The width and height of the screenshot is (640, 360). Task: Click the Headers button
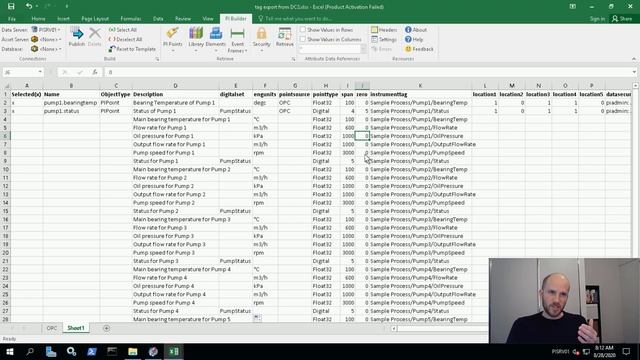(x=384, y=30)
